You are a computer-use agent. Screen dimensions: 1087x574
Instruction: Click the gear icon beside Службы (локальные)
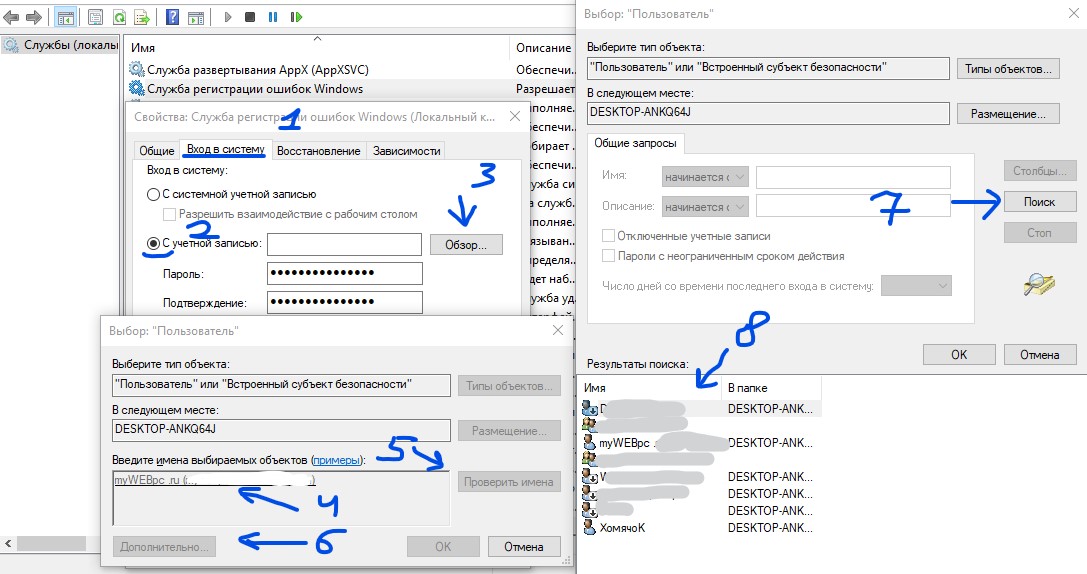coord(10,45)
